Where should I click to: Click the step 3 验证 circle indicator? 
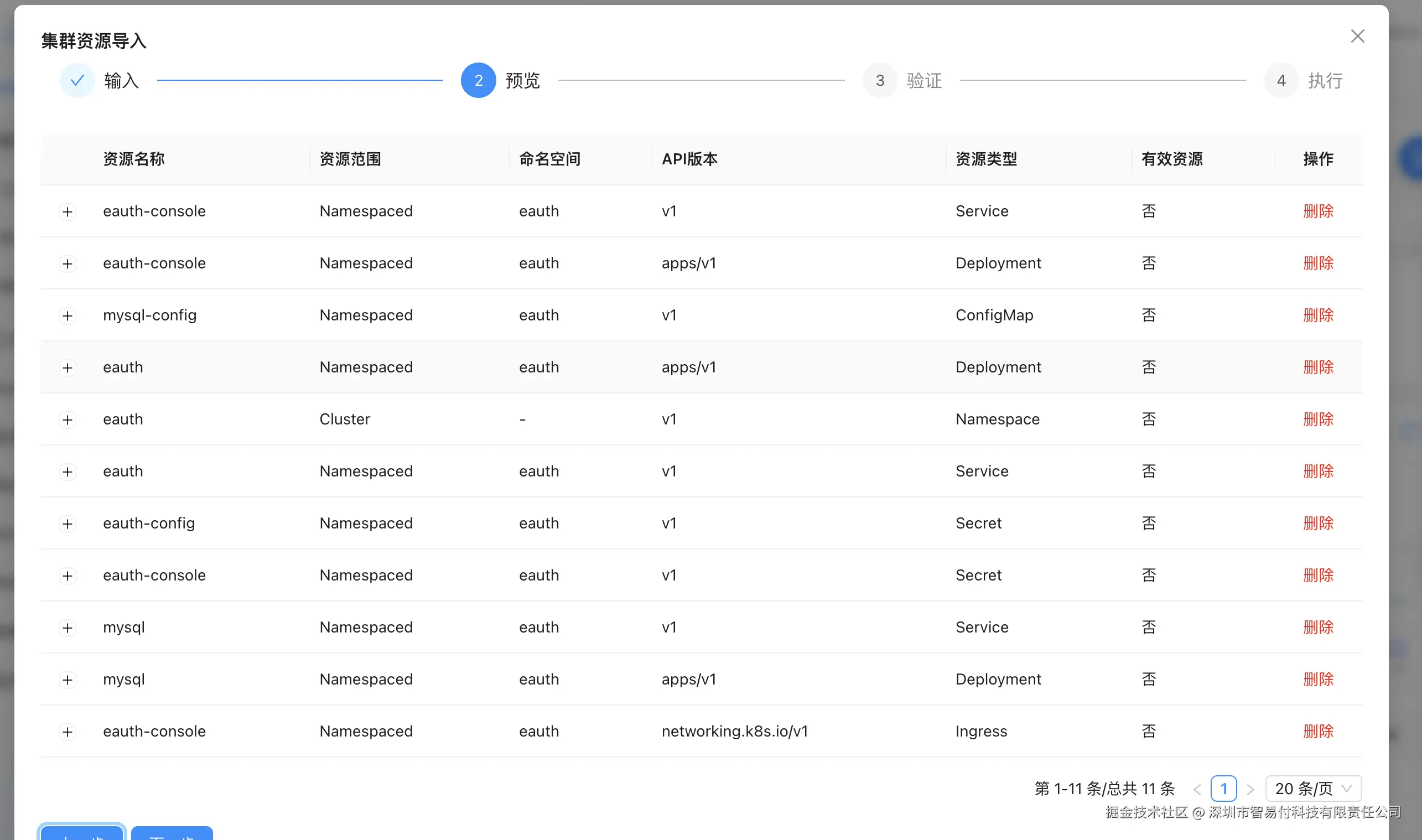[x=879, y=80]
